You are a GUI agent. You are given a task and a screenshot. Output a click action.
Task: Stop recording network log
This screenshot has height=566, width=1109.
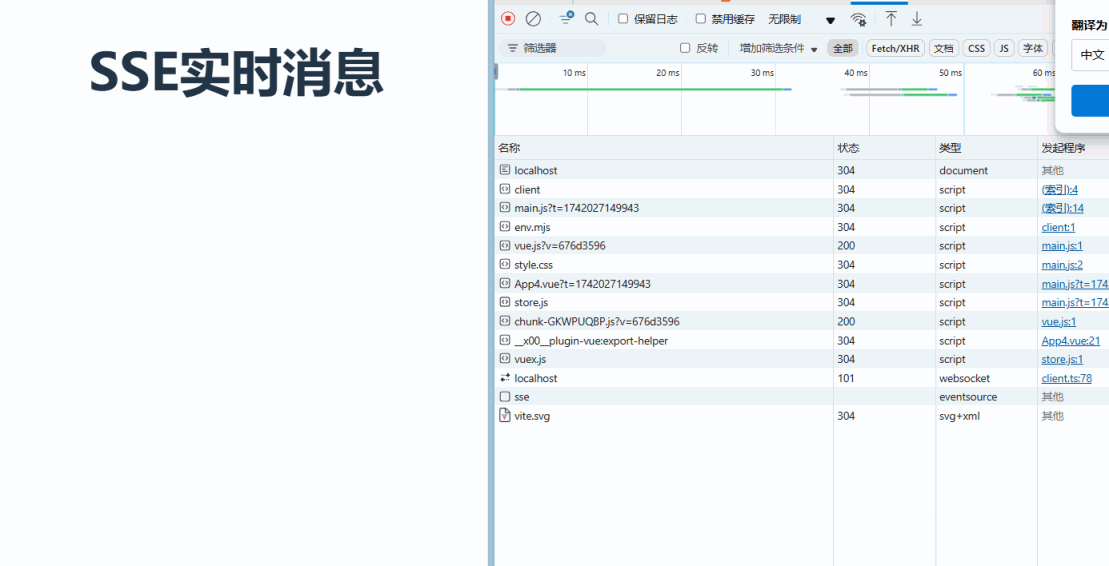[x=508, y=19]
